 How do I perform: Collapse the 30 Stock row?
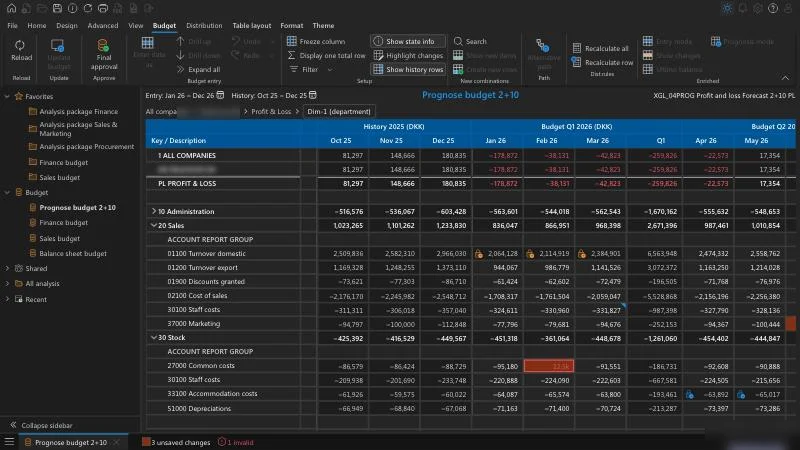pyautogui.click(x=154, y=337)
